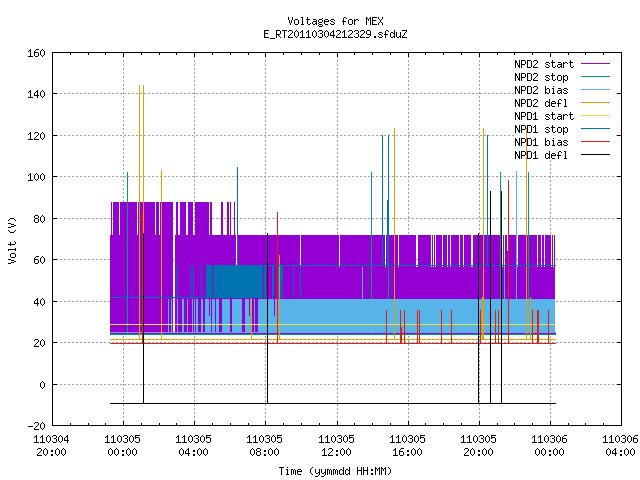Click the chart title Voltages for MEX
The image size is (640, 480).
(335, 21)
